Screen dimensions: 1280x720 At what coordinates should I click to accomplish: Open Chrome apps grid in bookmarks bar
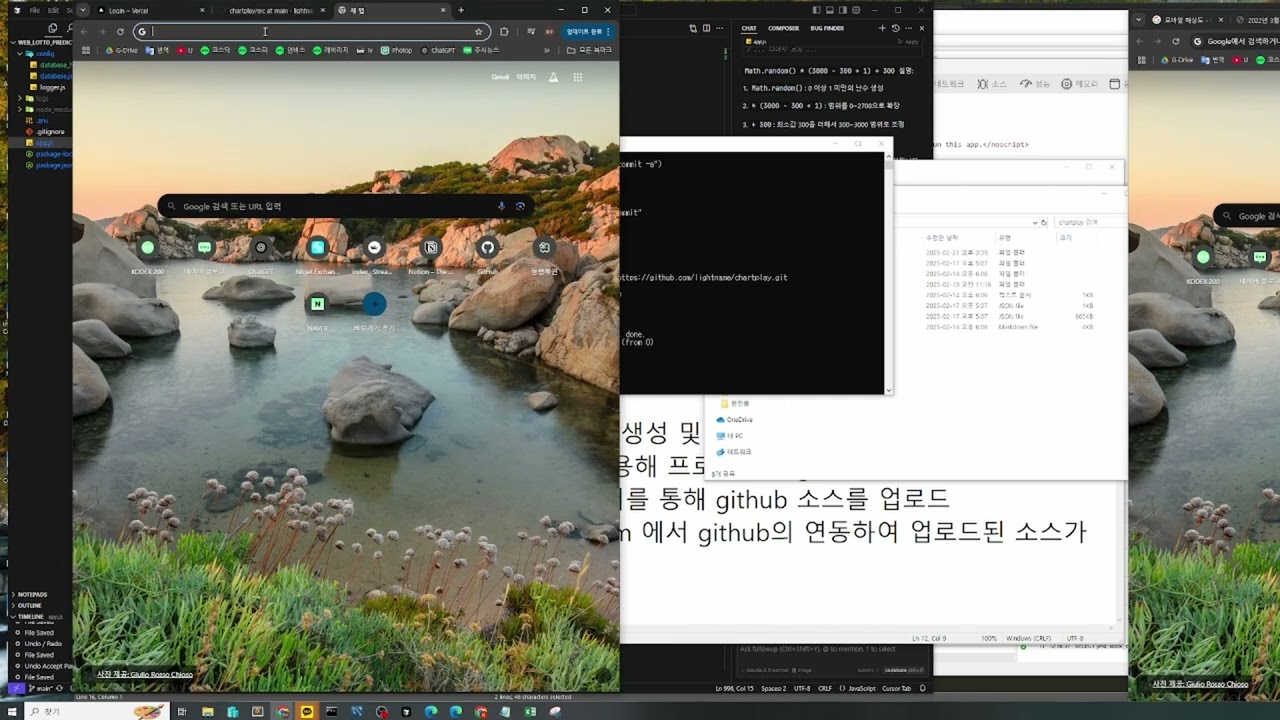[x=86, y=49]
